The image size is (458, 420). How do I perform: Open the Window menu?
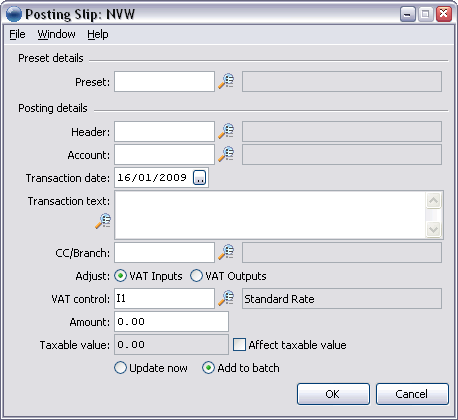56,34
